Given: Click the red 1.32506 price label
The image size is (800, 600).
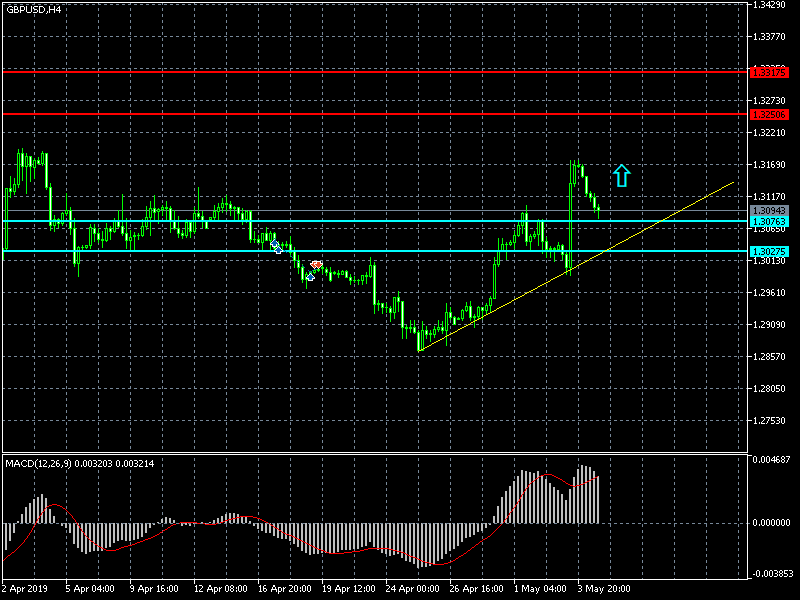Looking at the screenshot, I should click(767, 114).
